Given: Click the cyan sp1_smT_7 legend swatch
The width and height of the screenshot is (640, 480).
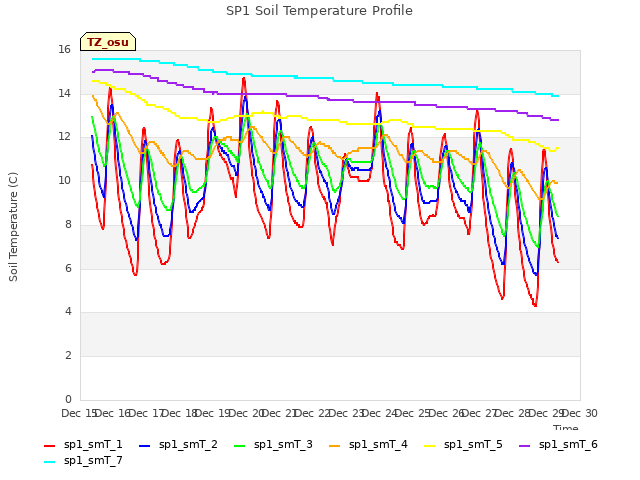Looking at the screenshot, I should [49, 462].
